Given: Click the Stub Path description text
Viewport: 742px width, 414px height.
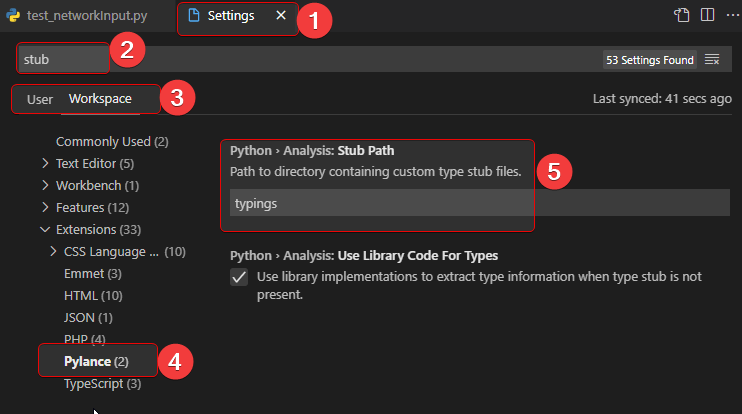Looking at the screenshot, I should 375,171.
